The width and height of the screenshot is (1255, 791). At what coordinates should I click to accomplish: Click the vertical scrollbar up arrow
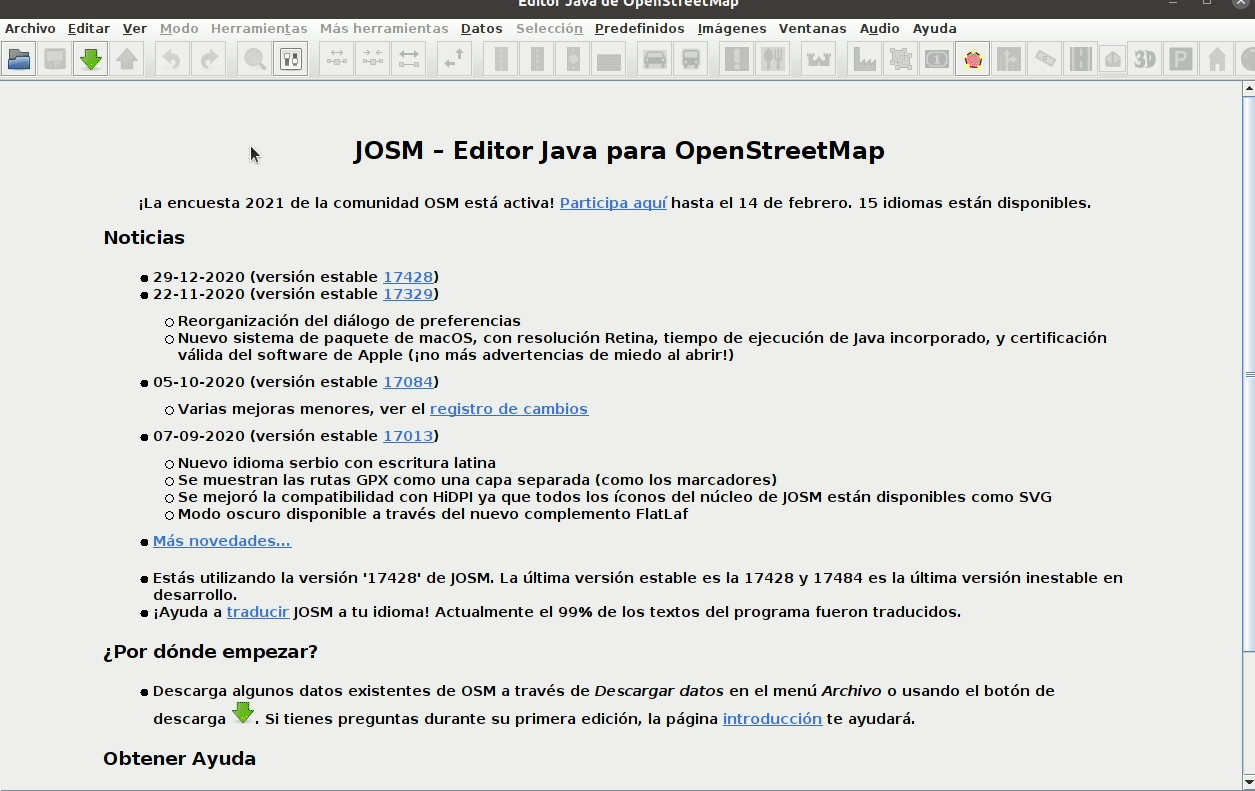[x=1249, y=89]
